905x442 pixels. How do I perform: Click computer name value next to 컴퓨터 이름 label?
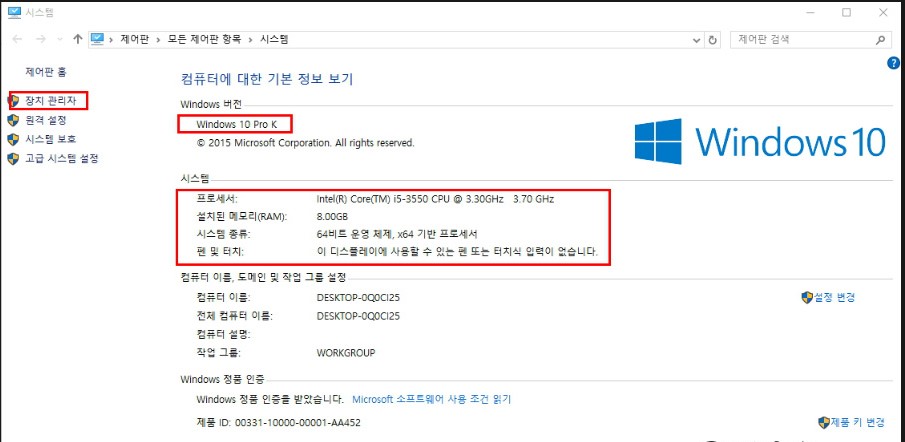[x=358, y=298]
